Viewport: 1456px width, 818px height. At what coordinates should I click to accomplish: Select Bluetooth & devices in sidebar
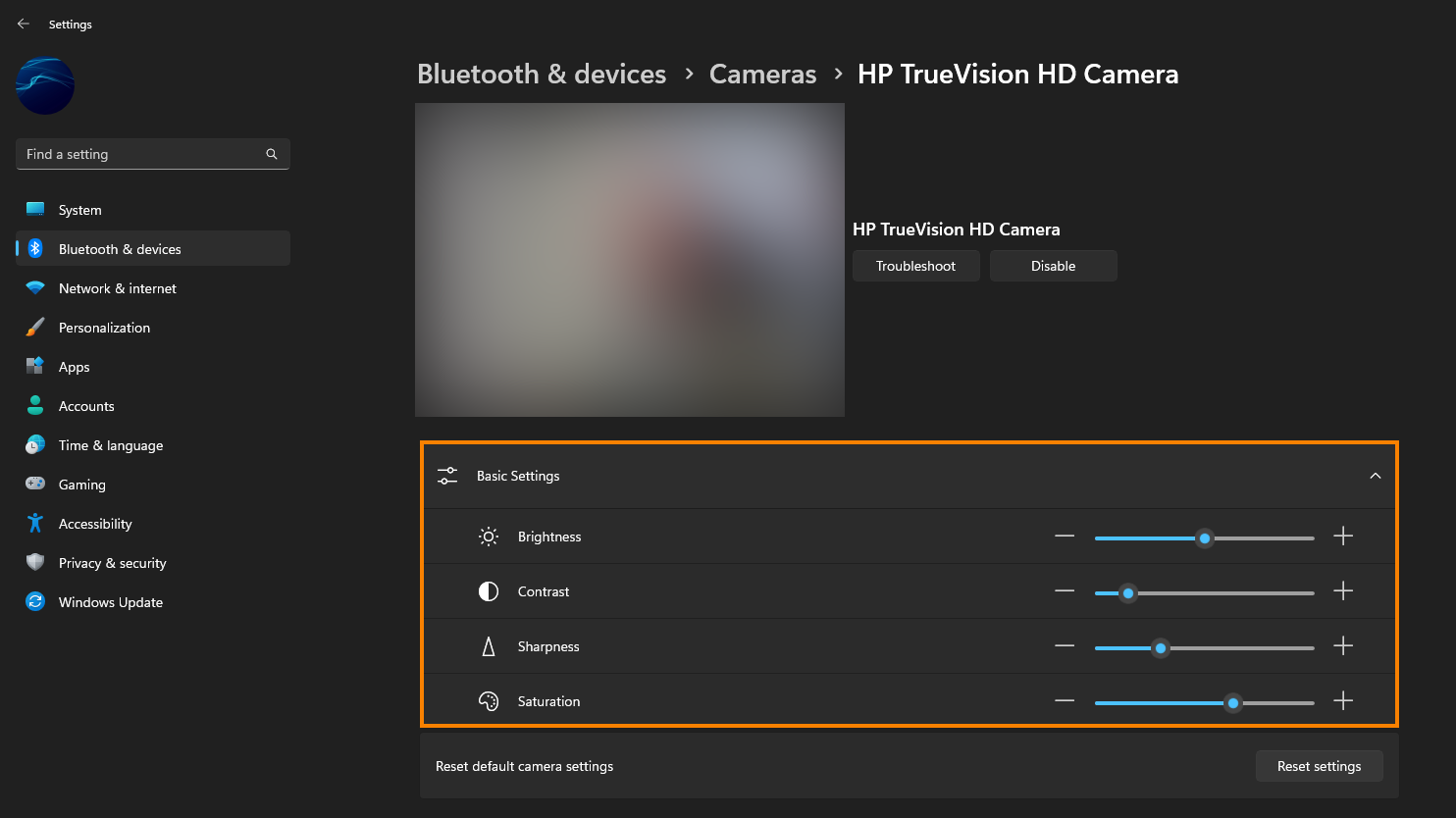(153, 249)
